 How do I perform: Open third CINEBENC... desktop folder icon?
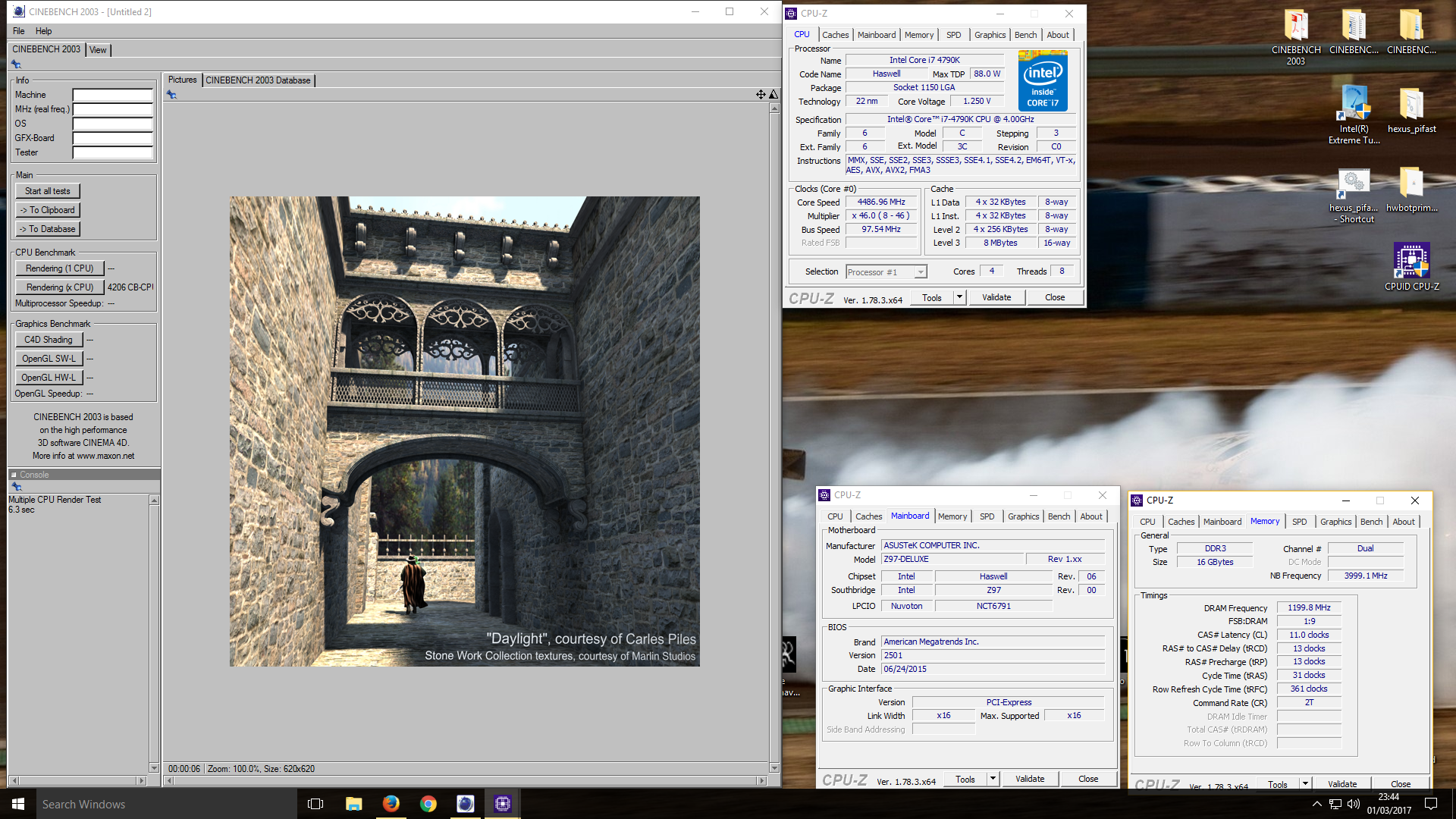[1411, 31]
